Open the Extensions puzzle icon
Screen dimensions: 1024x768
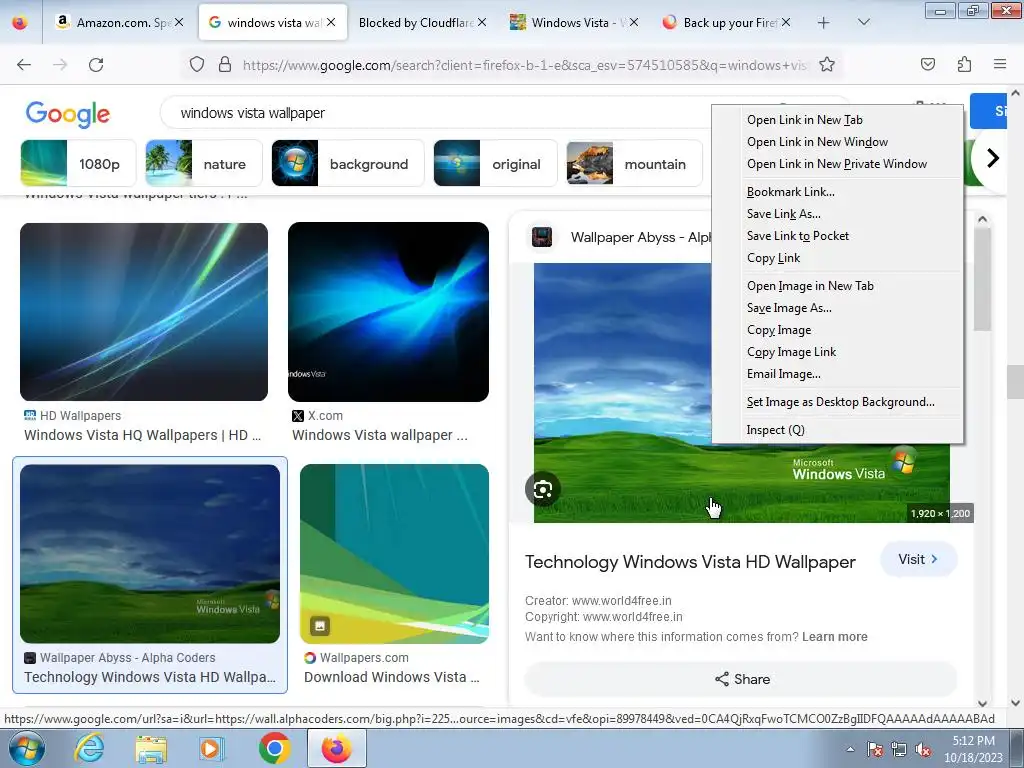964,64
